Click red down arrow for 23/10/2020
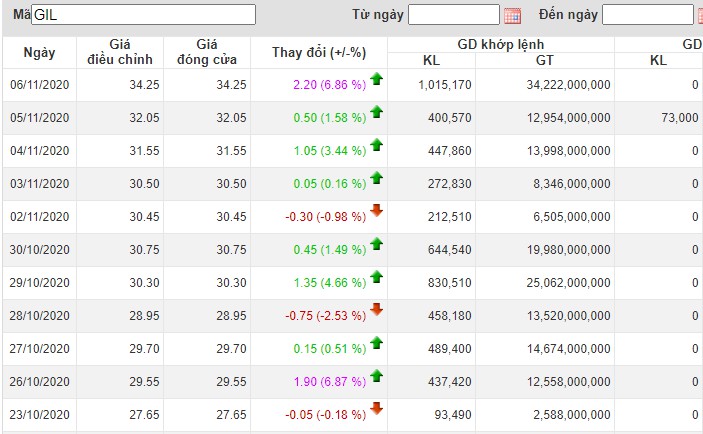 pyautogui.click(x=376, y=408)
